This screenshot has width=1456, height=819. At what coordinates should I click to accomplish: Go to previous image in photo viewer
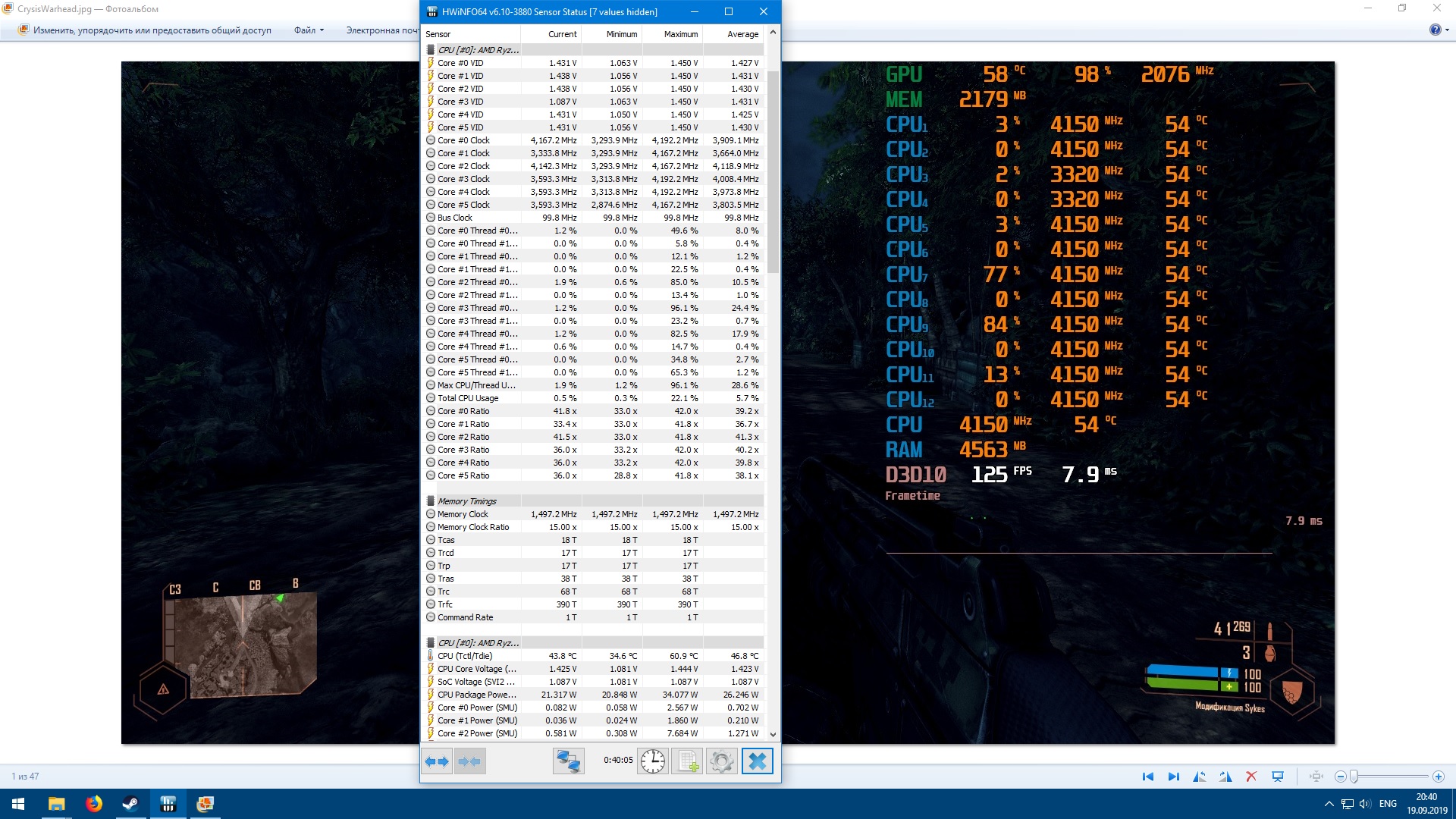pos(1147,777)
